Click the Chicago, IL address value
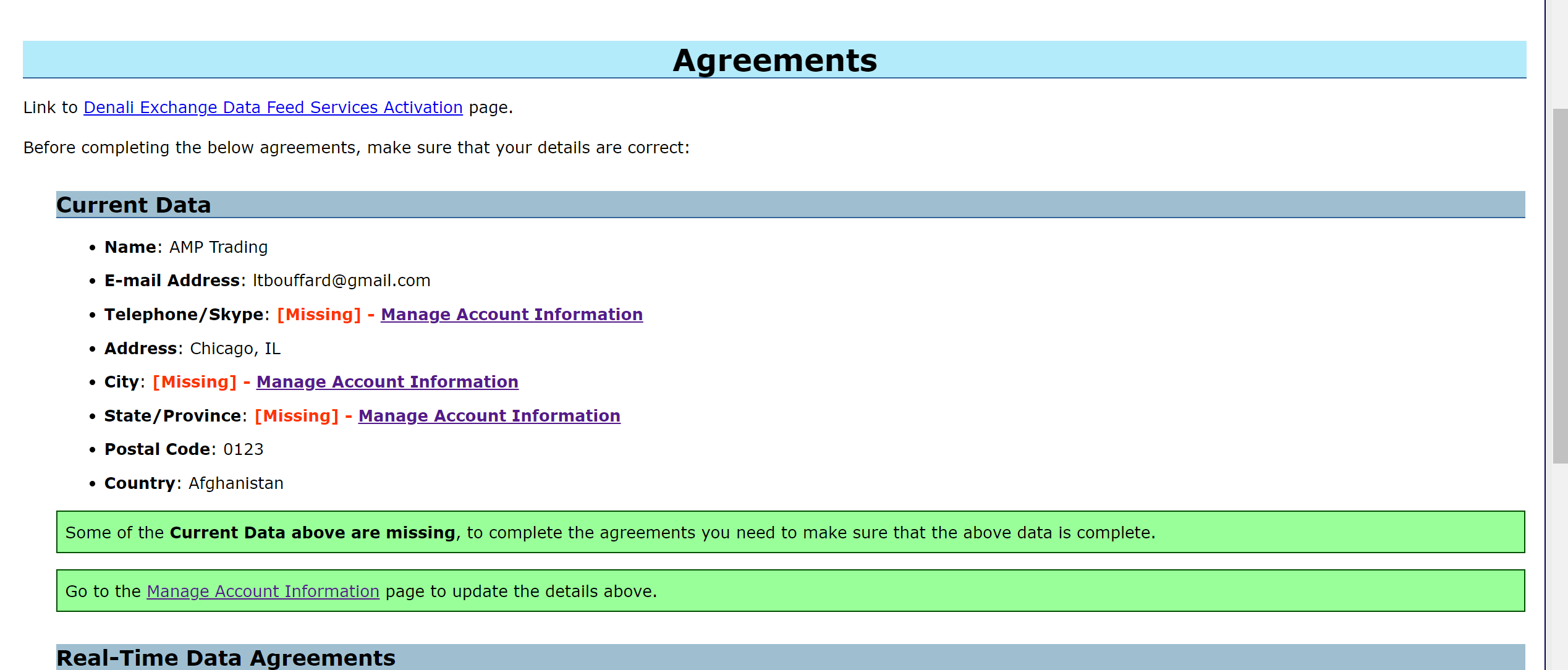The width and height of the screenshot is (1568, 670). point(235,349)
